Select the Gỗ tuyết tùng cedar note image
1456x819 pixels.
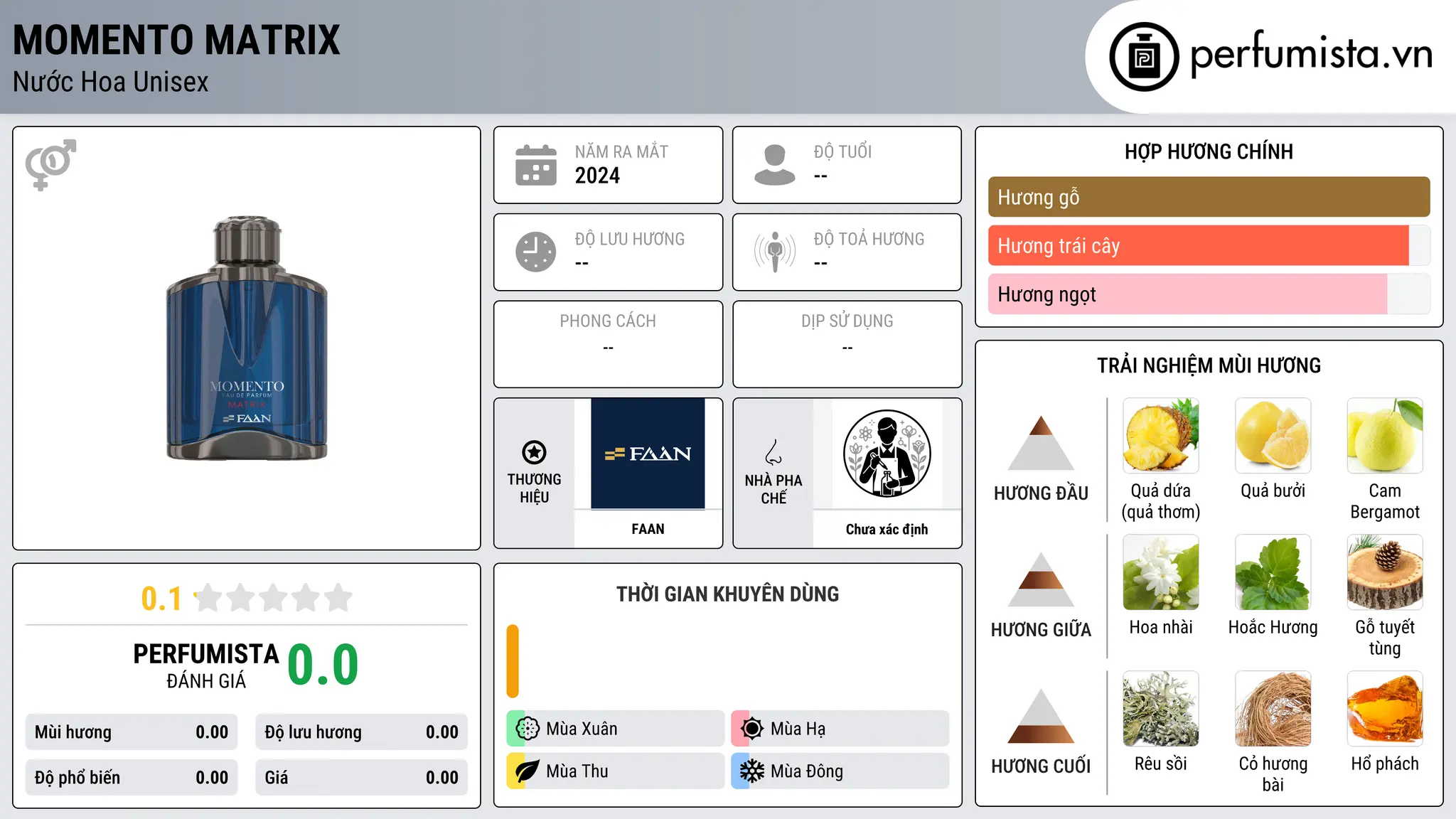(x=1385, y=572)
